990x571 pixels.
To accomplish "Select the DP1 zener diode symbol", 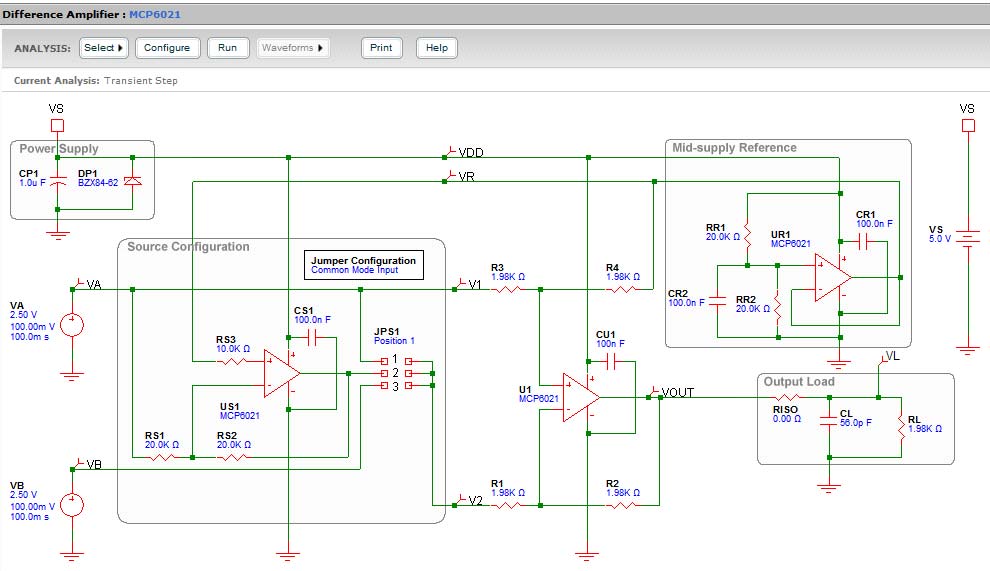I will (x=132, y=182).
